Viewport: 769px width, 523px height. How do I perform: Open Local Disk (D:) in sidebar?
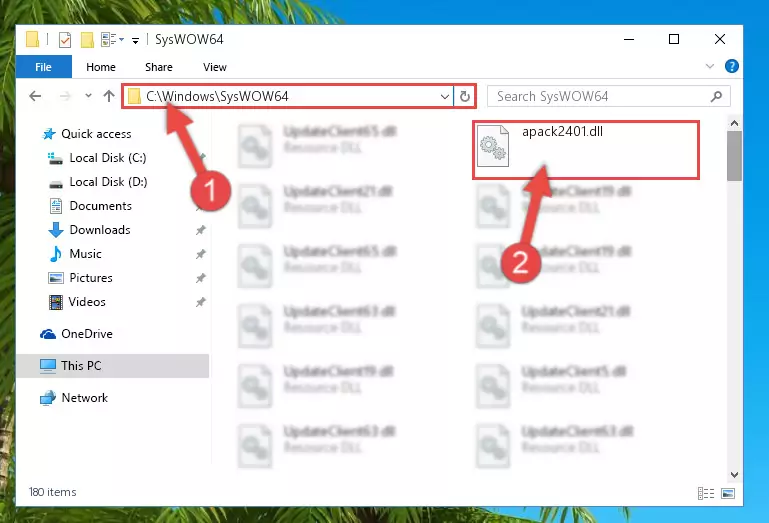pos(108,182)
